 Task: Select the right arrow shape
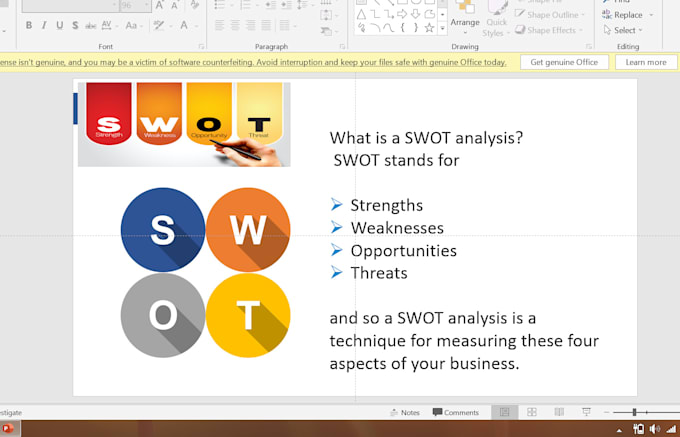[402, 15]
